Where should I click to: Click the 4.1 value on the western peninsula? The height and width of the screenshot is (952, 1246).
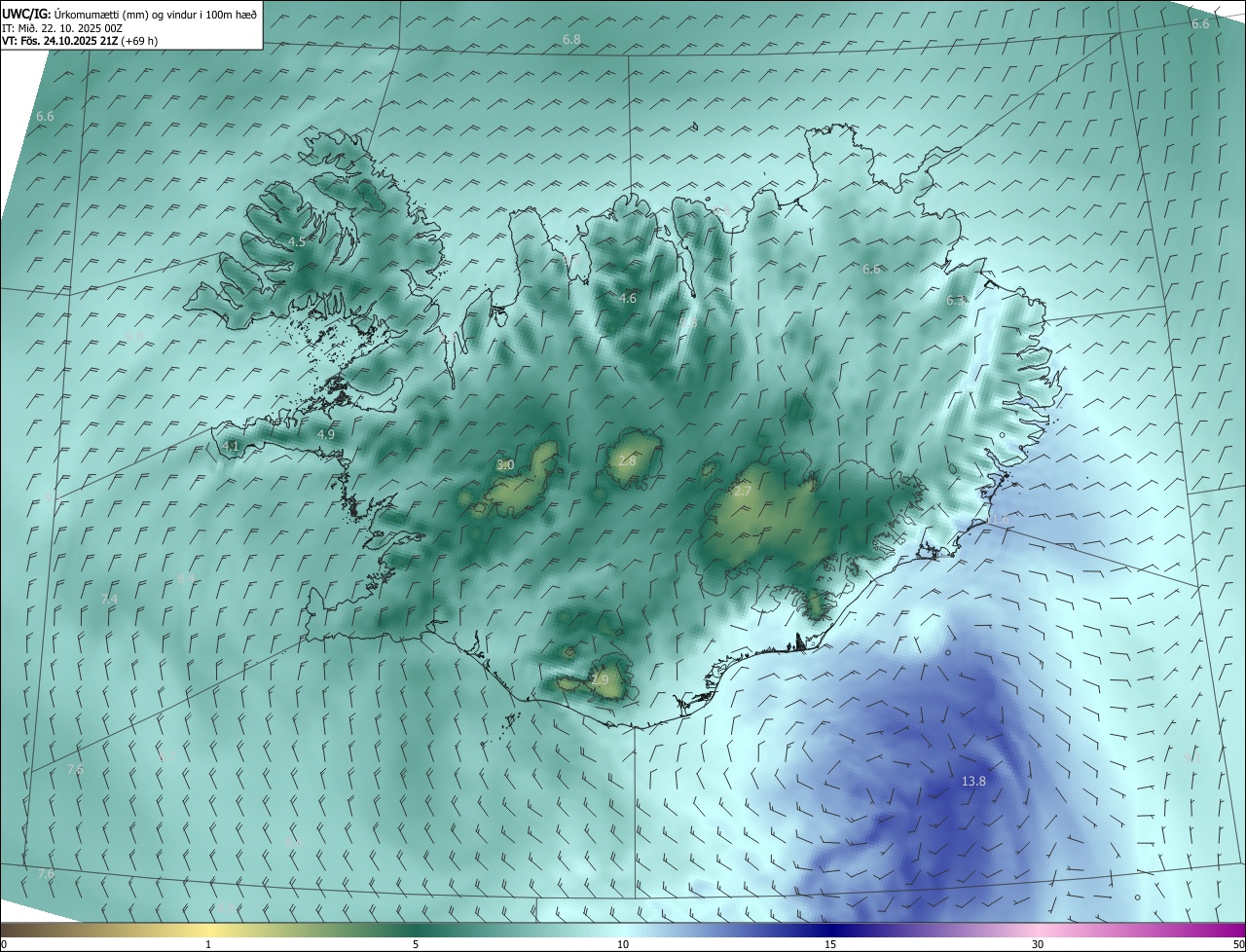tap(231, 446)
